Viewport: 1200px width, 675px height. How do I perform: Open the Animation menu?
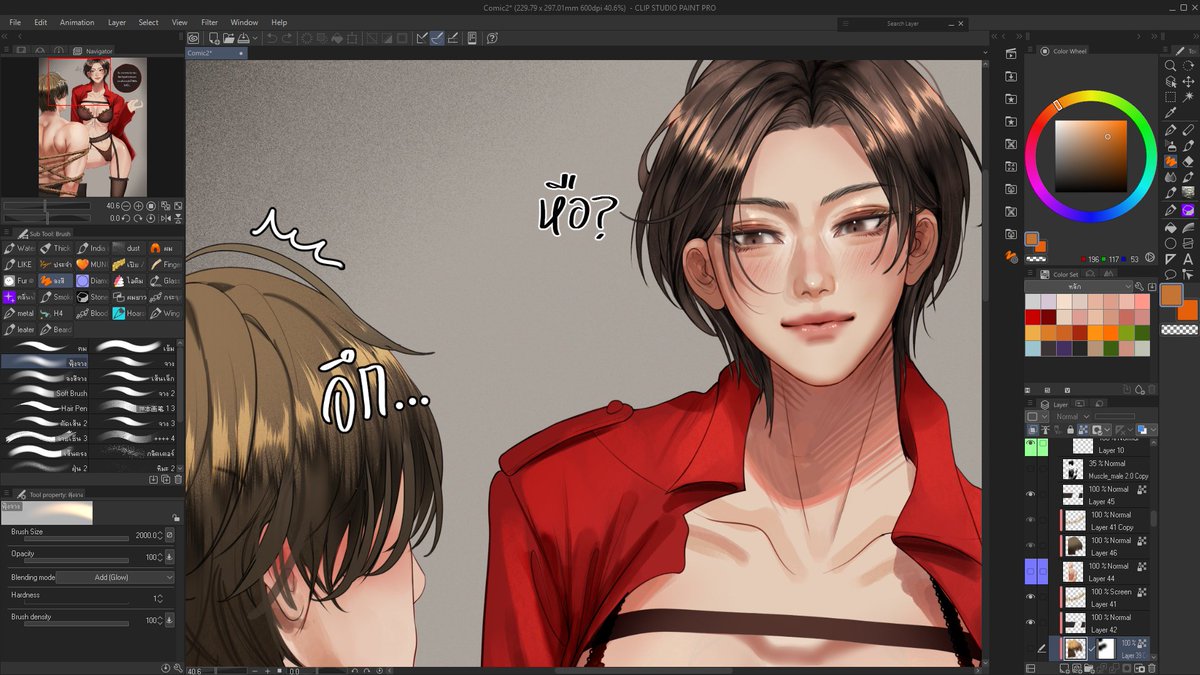click(77, 22)
